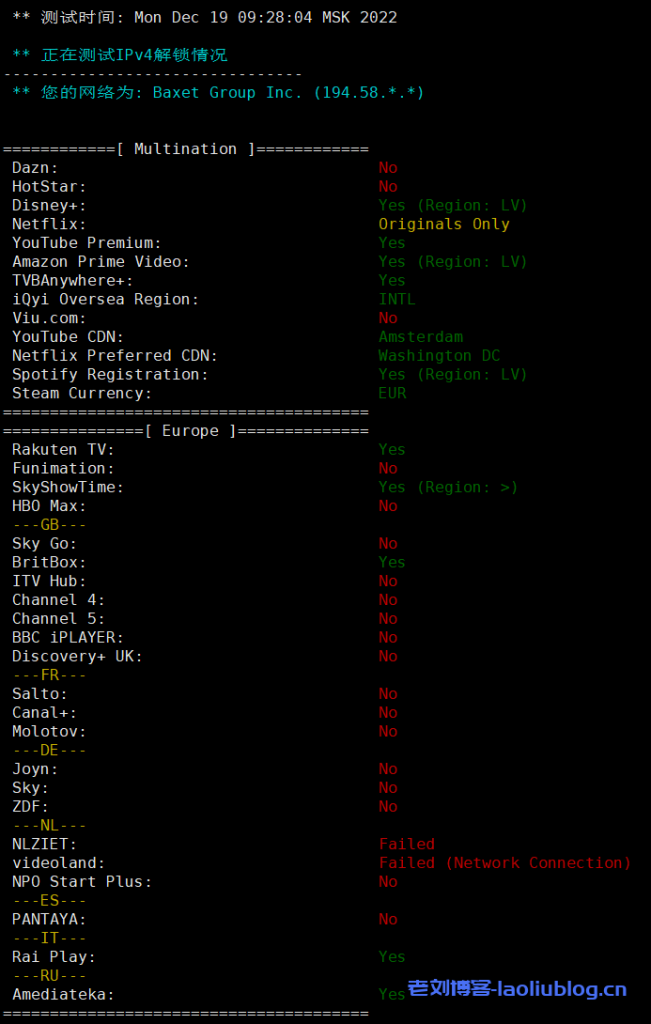651x1024 pixels.
Task: Click the ---FR--- region divider
Action: [x=49, y=675]
